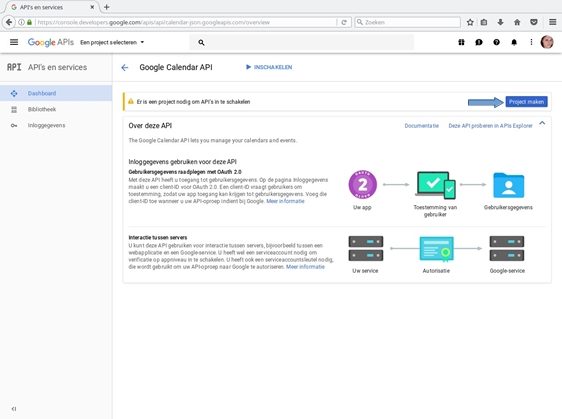Open the Documentatie link

coord(422,126)
